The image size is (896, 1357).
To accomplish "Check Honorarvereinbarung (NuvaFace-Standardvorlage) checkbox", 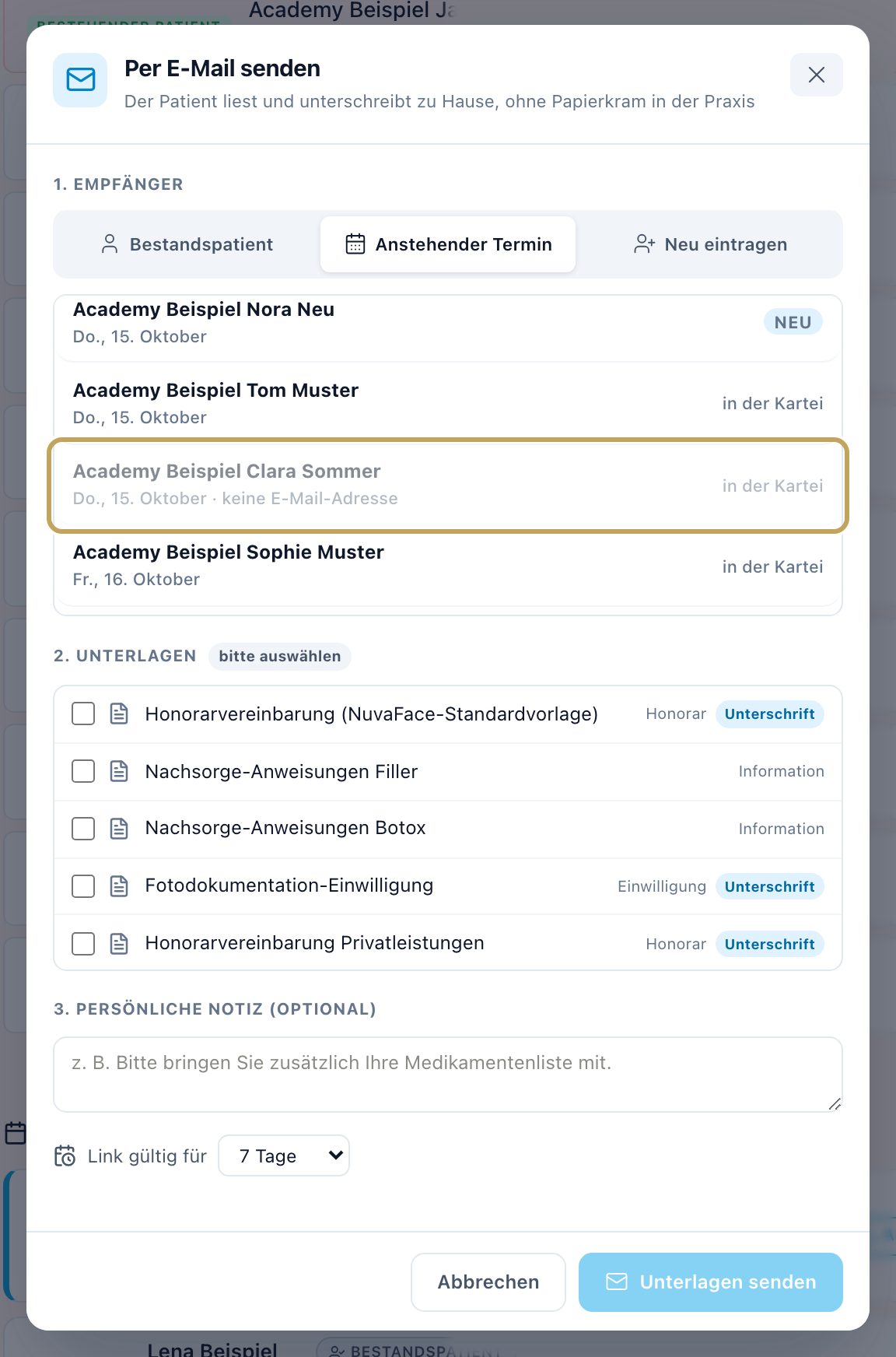I will 83,714.
